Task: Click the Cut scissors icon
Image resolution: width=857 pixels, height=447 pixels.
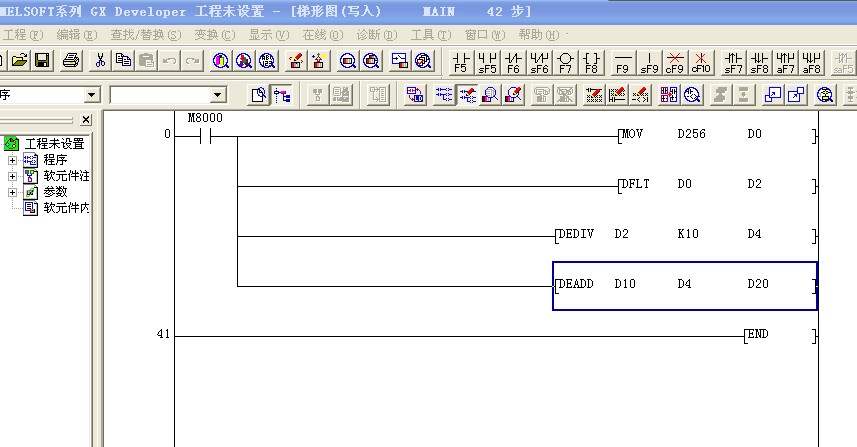Action: tap(101, 61)
